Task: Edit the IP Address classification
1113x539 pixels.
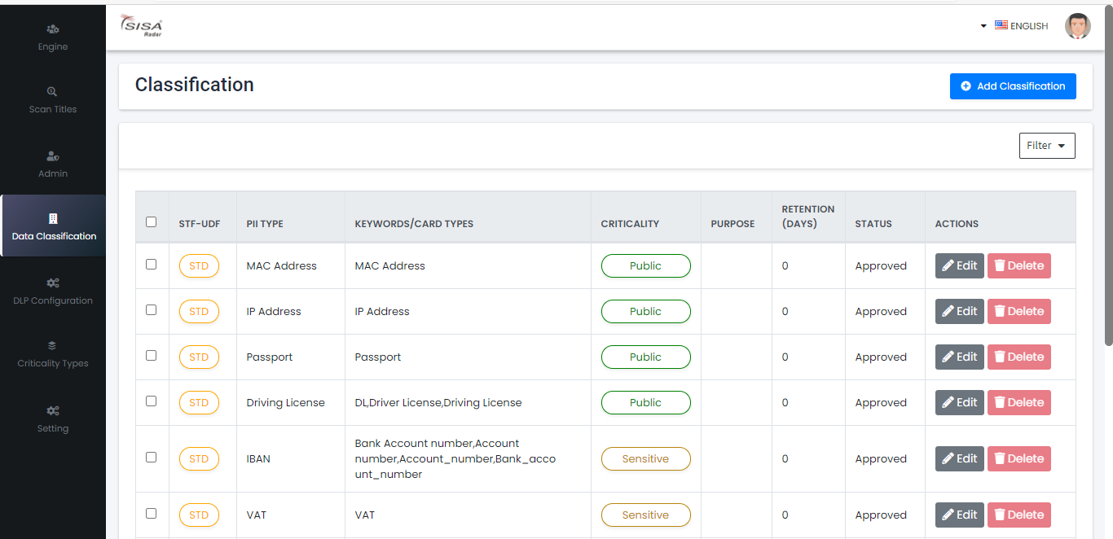Action: [959, 311]
